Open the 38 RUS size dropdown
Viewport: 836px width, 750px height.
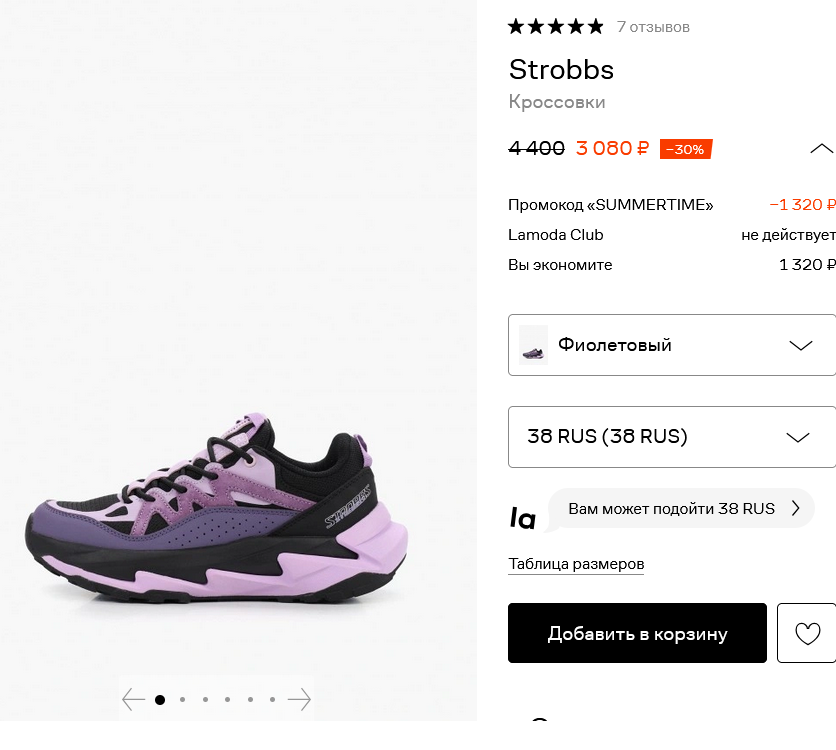pyautogui.click(x=672, y=437)
